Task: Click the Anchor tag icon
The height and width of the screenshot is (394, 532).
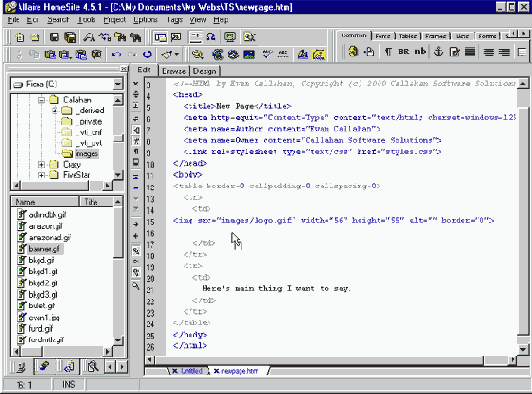Action: (439, 52)
